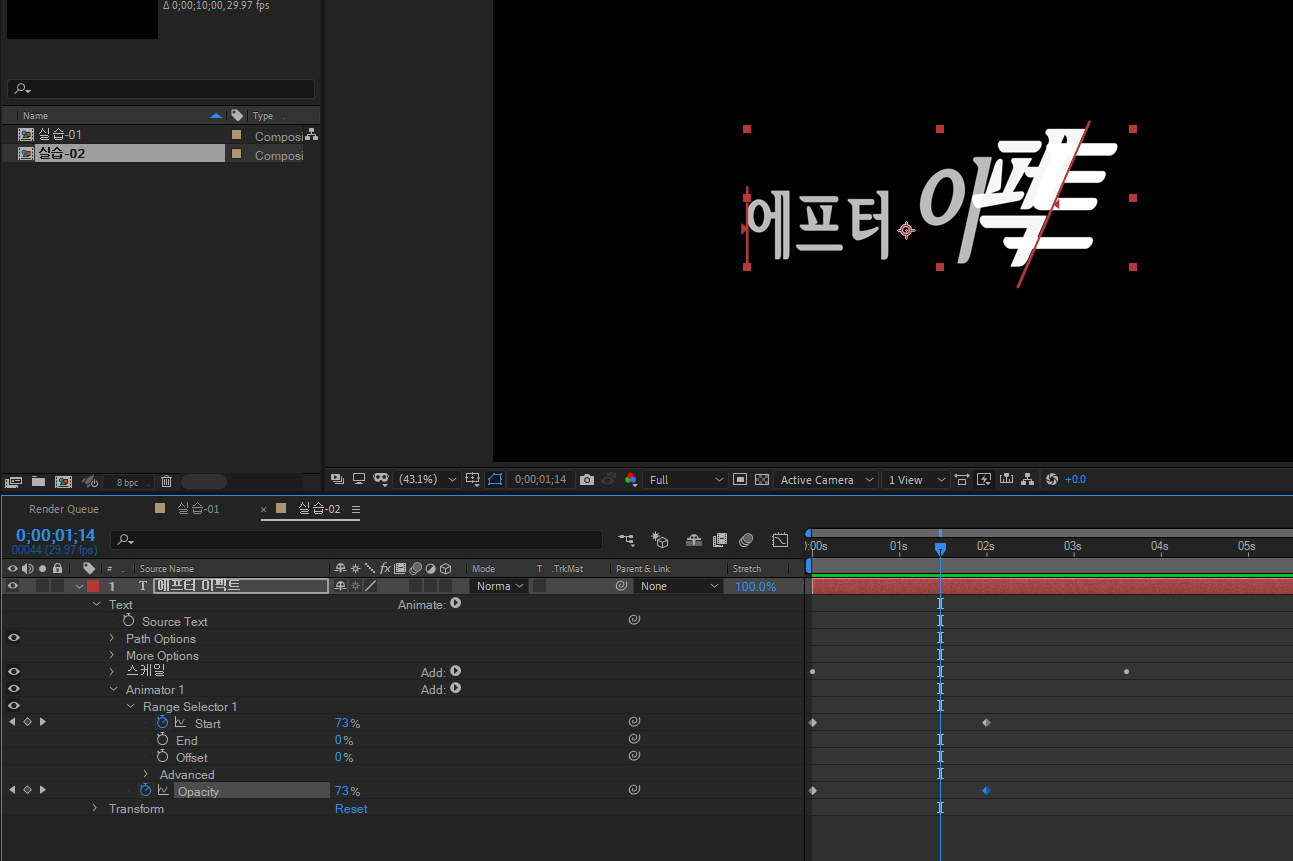The width and height of the screenshot is (1293, 861).
Task: Open Composition Mini-Flowchart in timeline
Action: 626,540
